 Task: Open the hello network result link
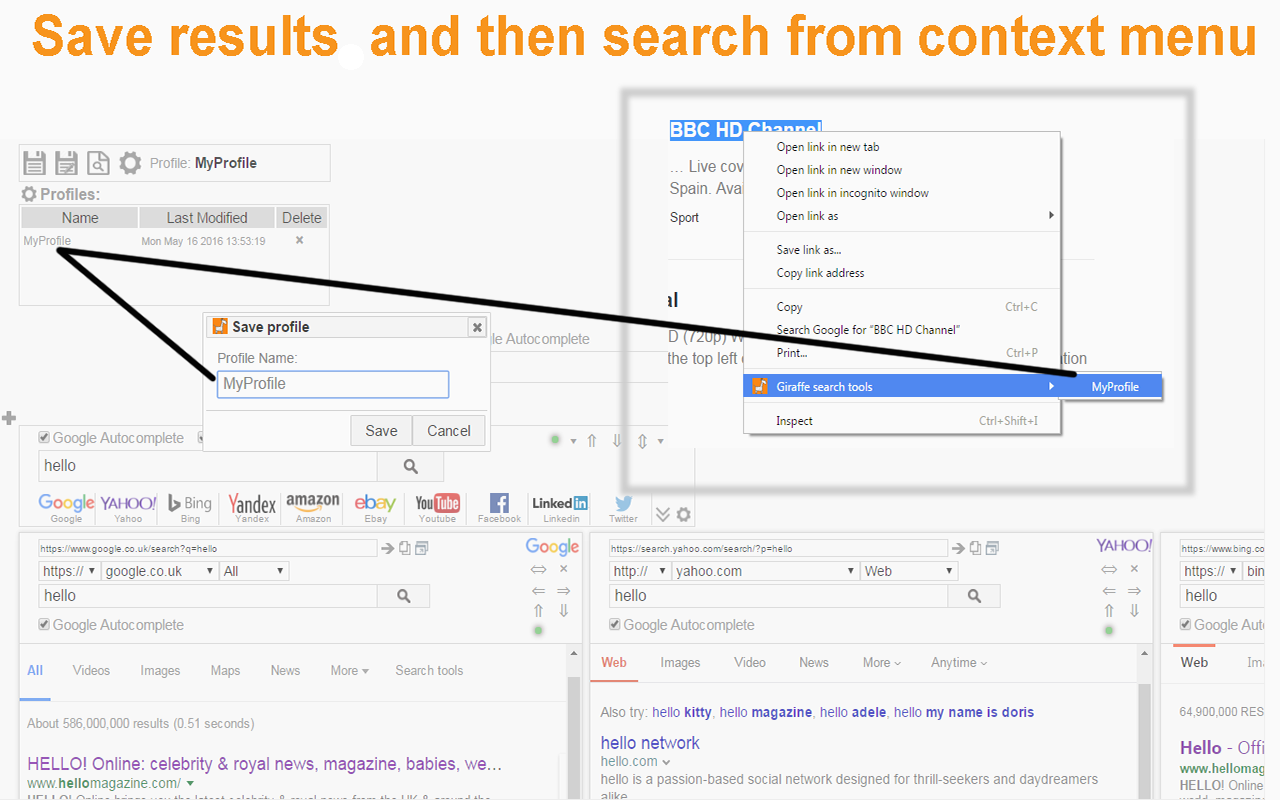coord(650,743)
